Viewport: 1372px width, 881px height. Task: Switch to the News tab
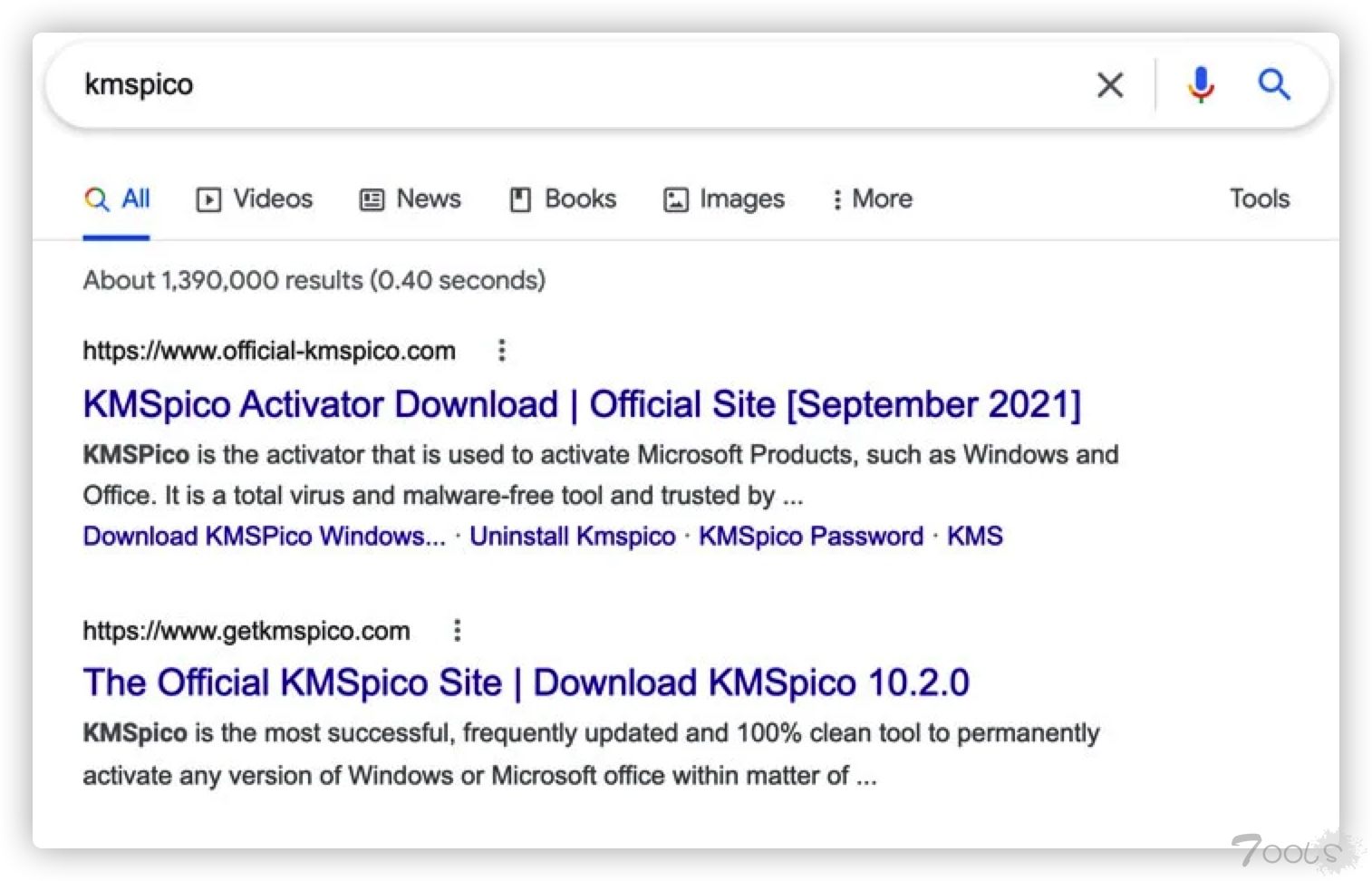[x=411, y=198]
